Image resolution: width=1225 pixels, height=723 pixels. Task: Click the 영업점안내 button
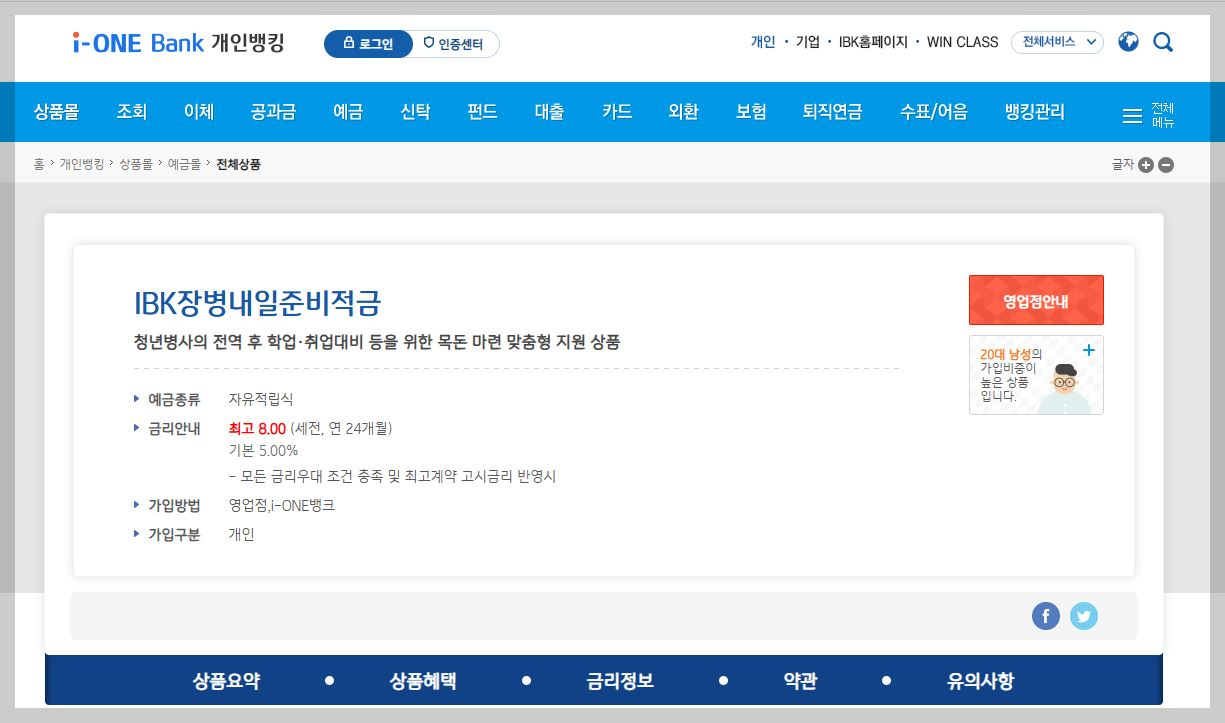[1036, 300]
